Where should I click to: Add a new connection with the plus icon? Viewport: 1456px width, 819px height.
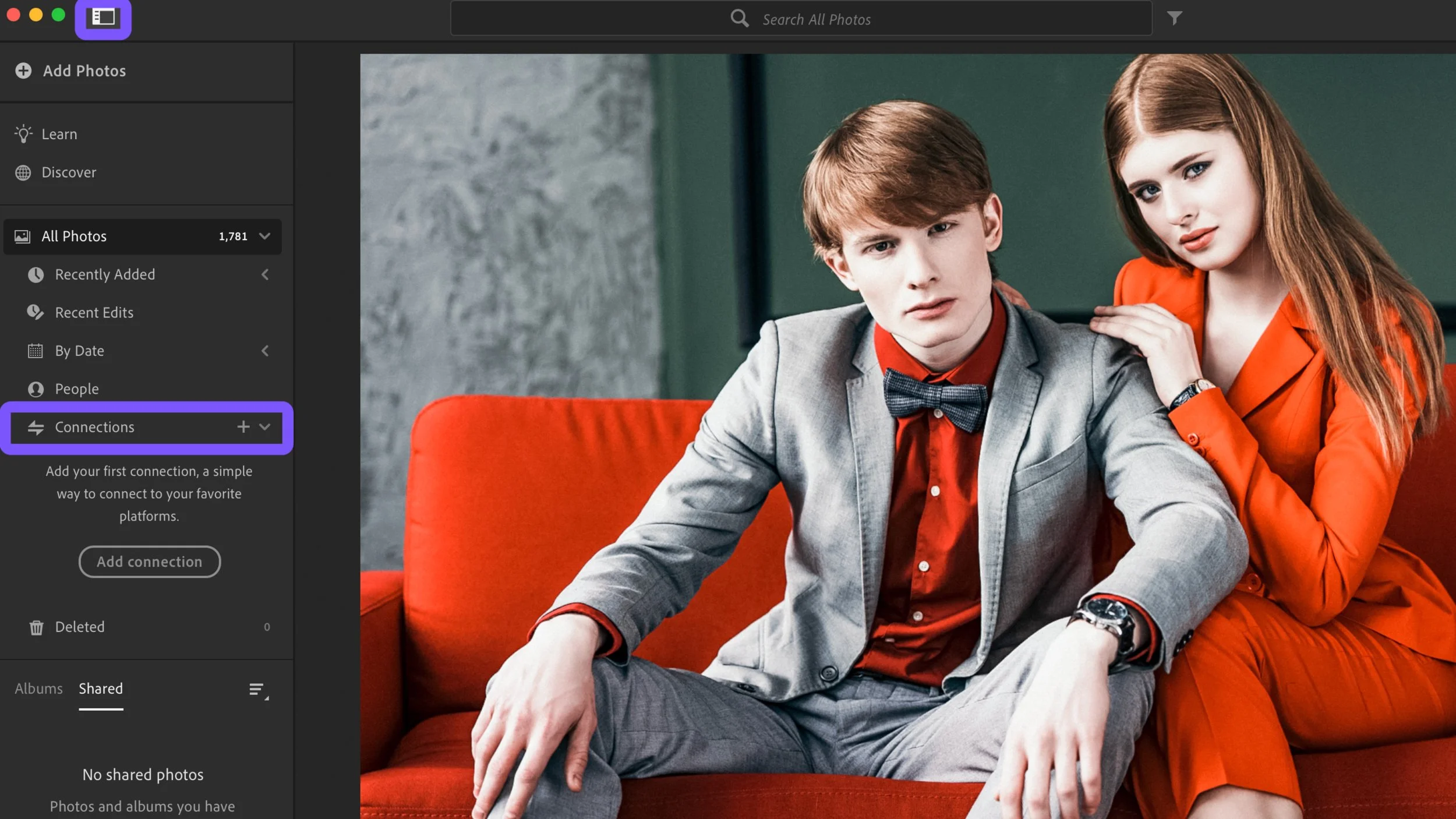(x=243, y=427)
